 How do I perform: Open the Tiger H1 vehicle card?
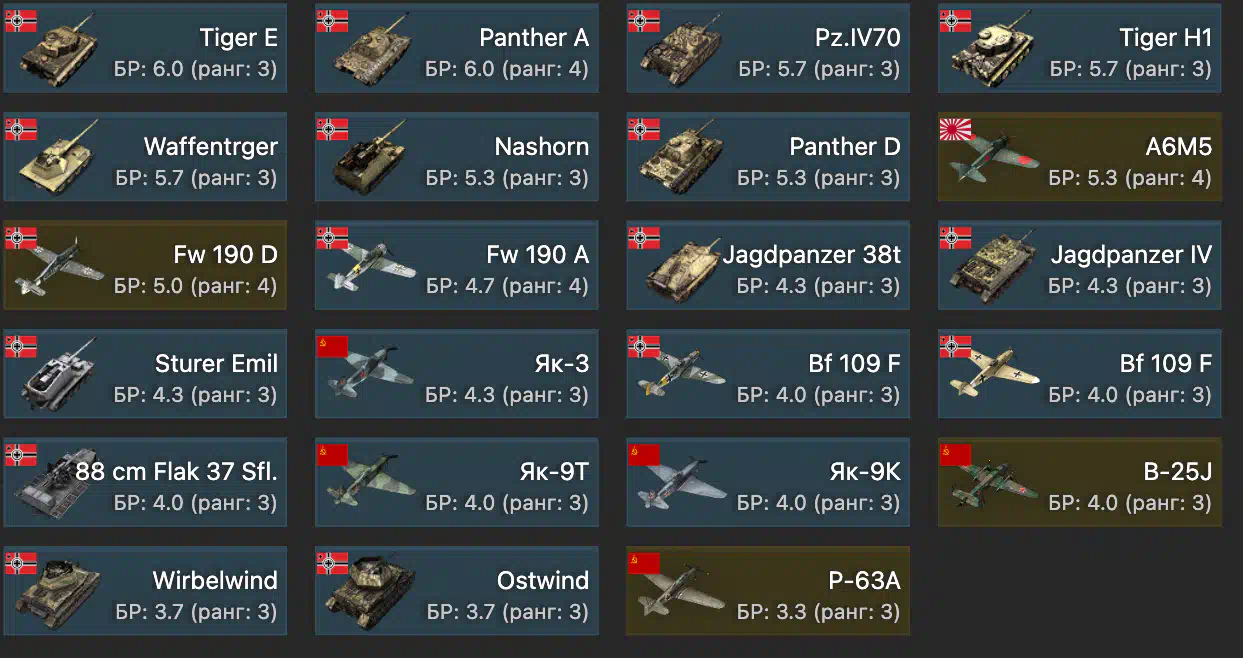[x=1079, y=48]
